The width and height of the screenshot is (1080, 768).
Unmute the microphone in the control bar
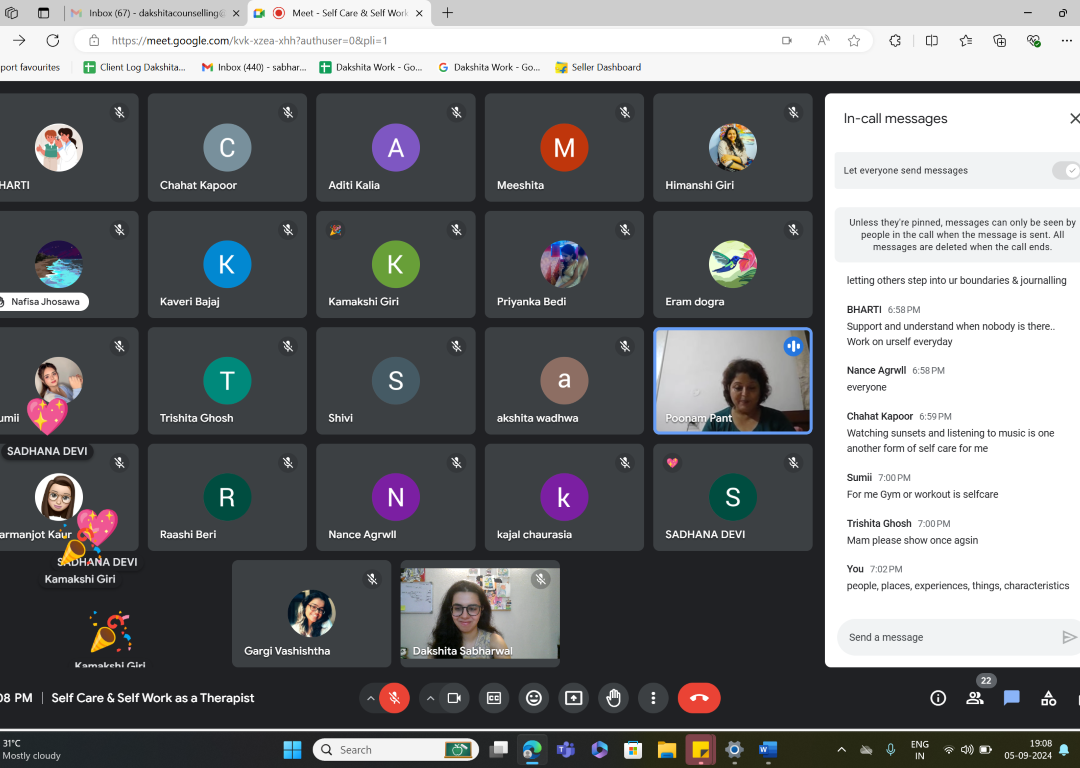[x=394, y=698]
